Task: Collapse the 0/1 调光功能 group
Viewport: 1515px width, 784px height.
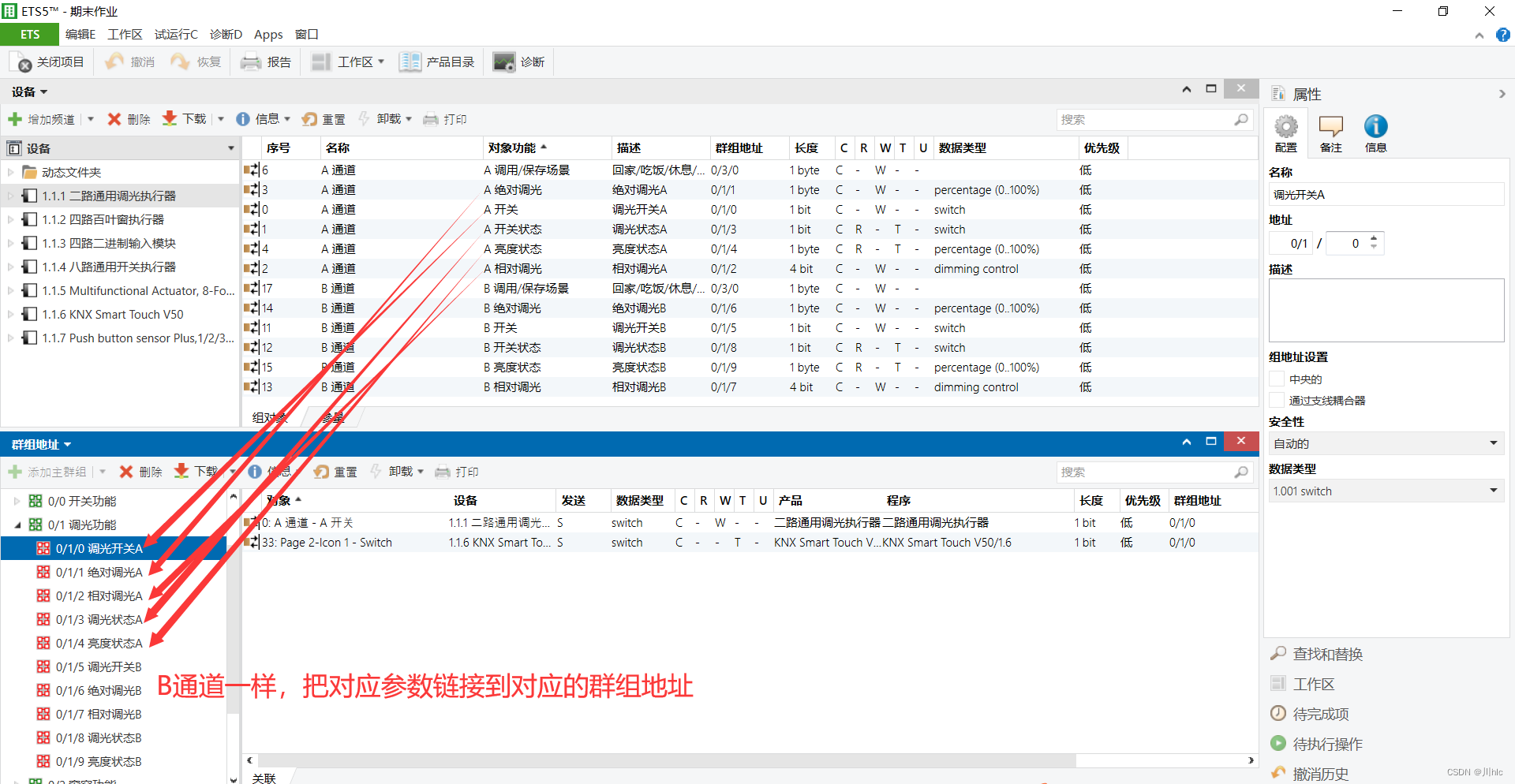Action: (x=17, y=525)
